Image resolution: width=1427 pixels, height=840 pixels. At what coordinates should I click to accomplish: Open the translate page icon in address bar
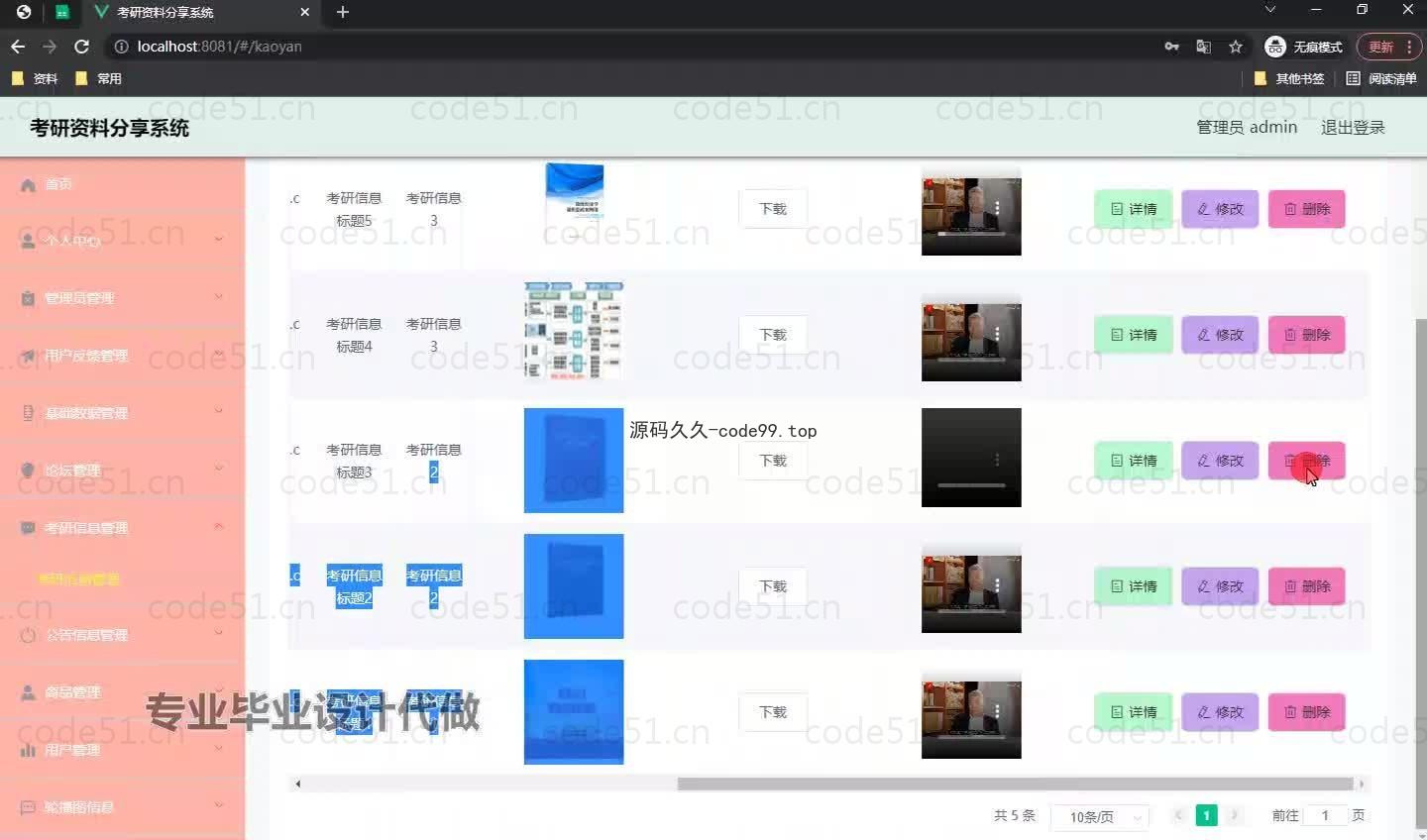pos(1204,47)
